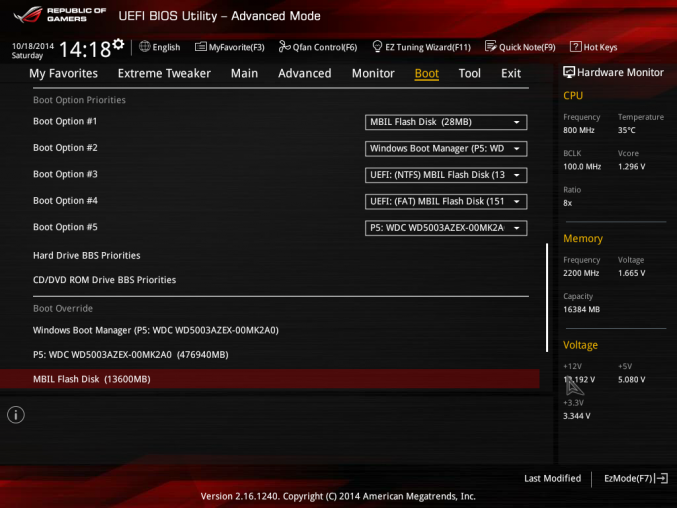The height and width of the screenshot is (508, 677).
Task: Open Qfan Control(F6)
Action: click(x=318, y=47)
